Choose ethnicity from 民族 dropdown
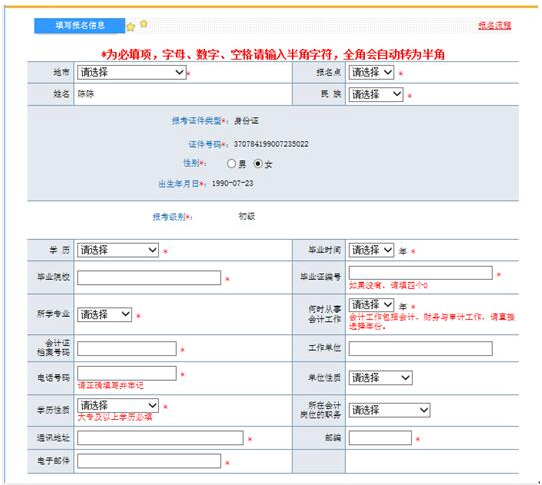The width and height of the screenshot is (542, 485). (376, 94)
